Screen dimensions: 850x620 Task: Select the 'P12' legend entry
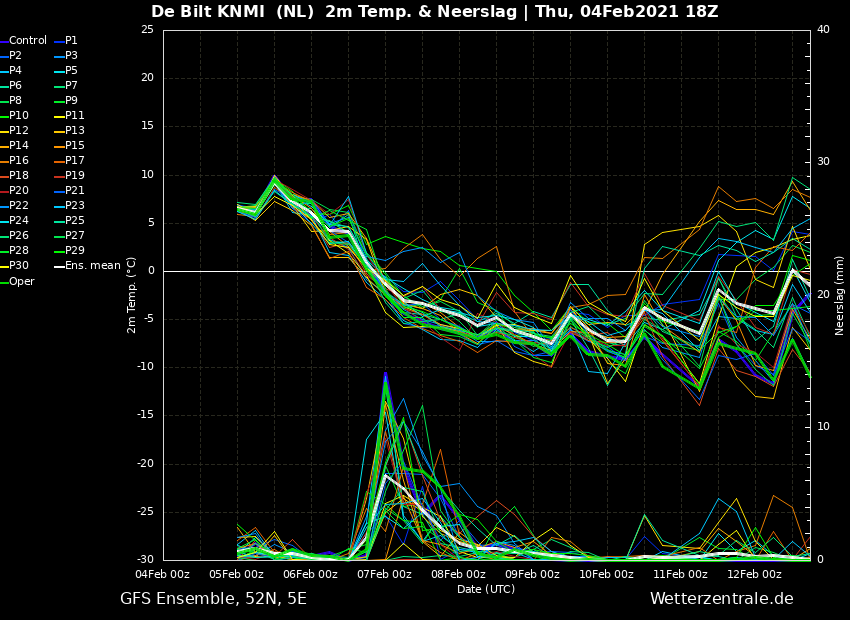tap(15, 131)
